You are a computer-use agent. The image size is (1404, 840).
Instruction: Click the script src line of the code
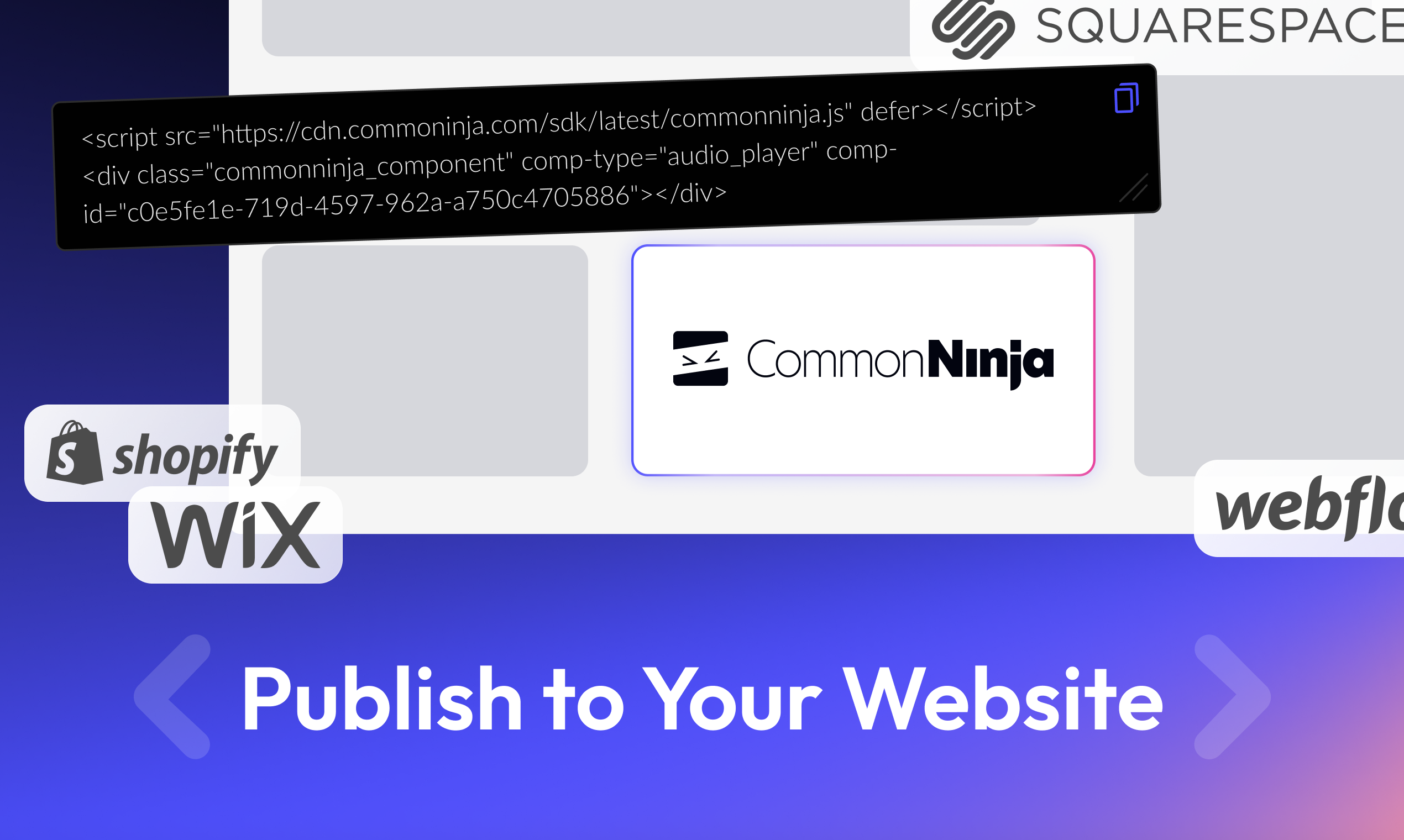click(559, 122)
